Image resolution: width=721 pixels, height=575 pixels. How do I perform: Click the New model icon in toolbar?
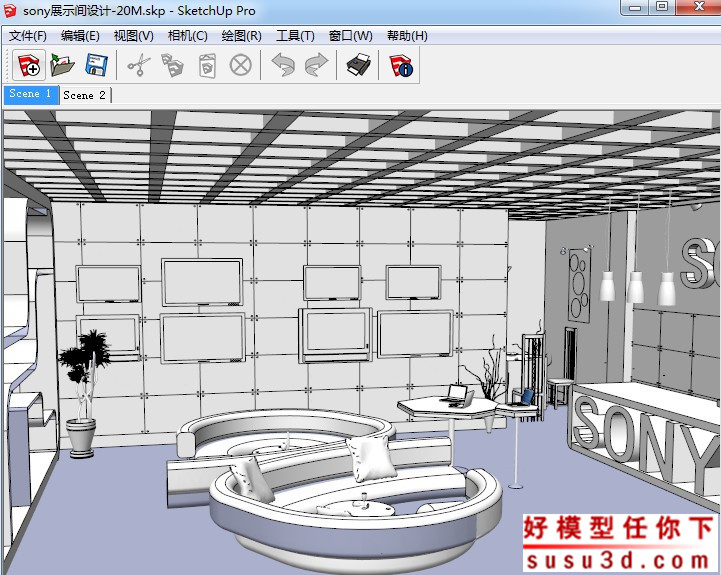point(29,65)
